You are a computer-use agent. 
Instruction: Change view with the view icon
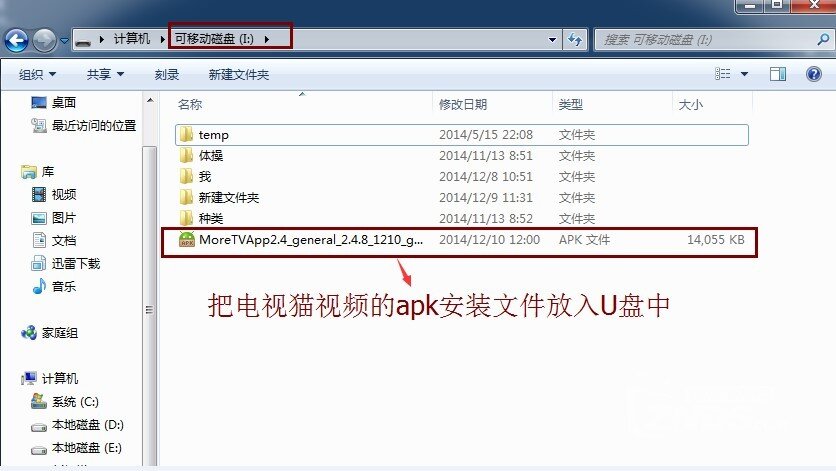722,74
